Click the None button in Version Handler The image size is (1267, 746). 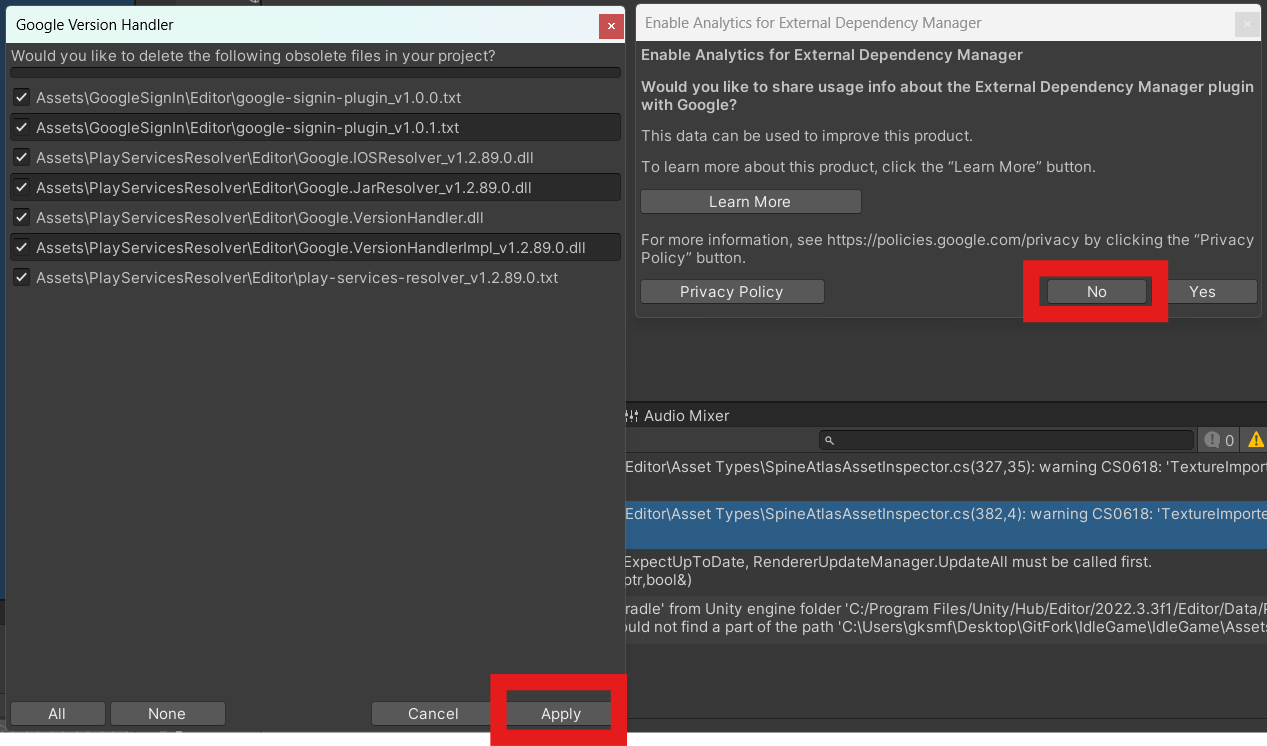(167, 713)
